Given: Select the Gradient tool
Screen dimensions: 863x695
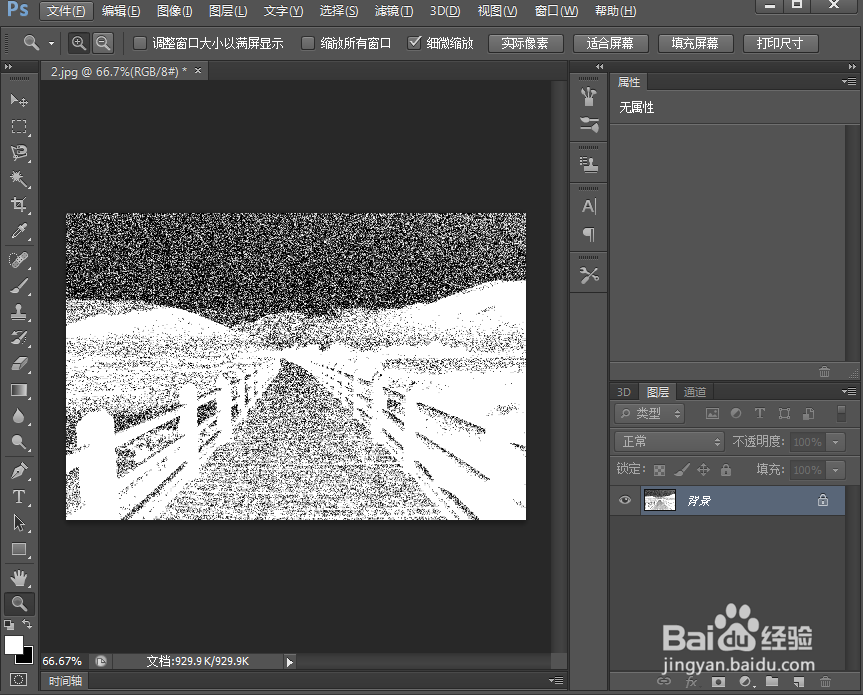Looking at the screenshot, I should click(19, 390).
